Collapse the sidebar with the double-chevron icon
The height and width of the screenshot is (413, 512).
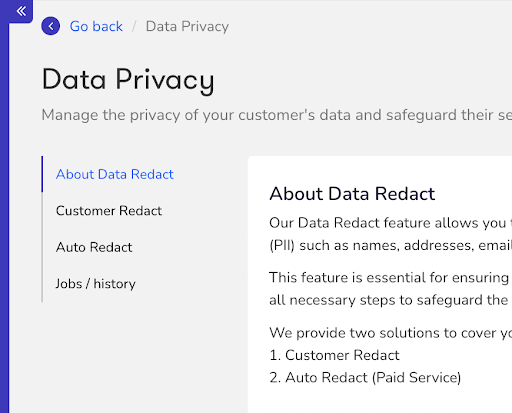tap(21, 11)
